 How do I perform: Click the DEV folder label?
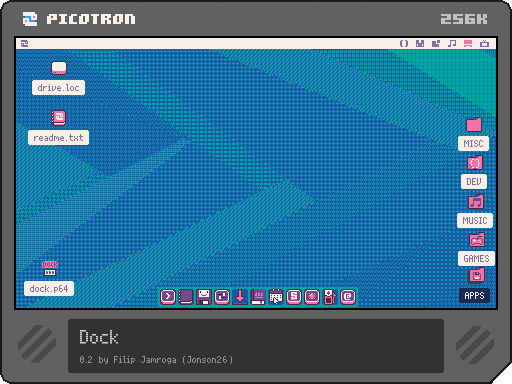click(474, 182)
